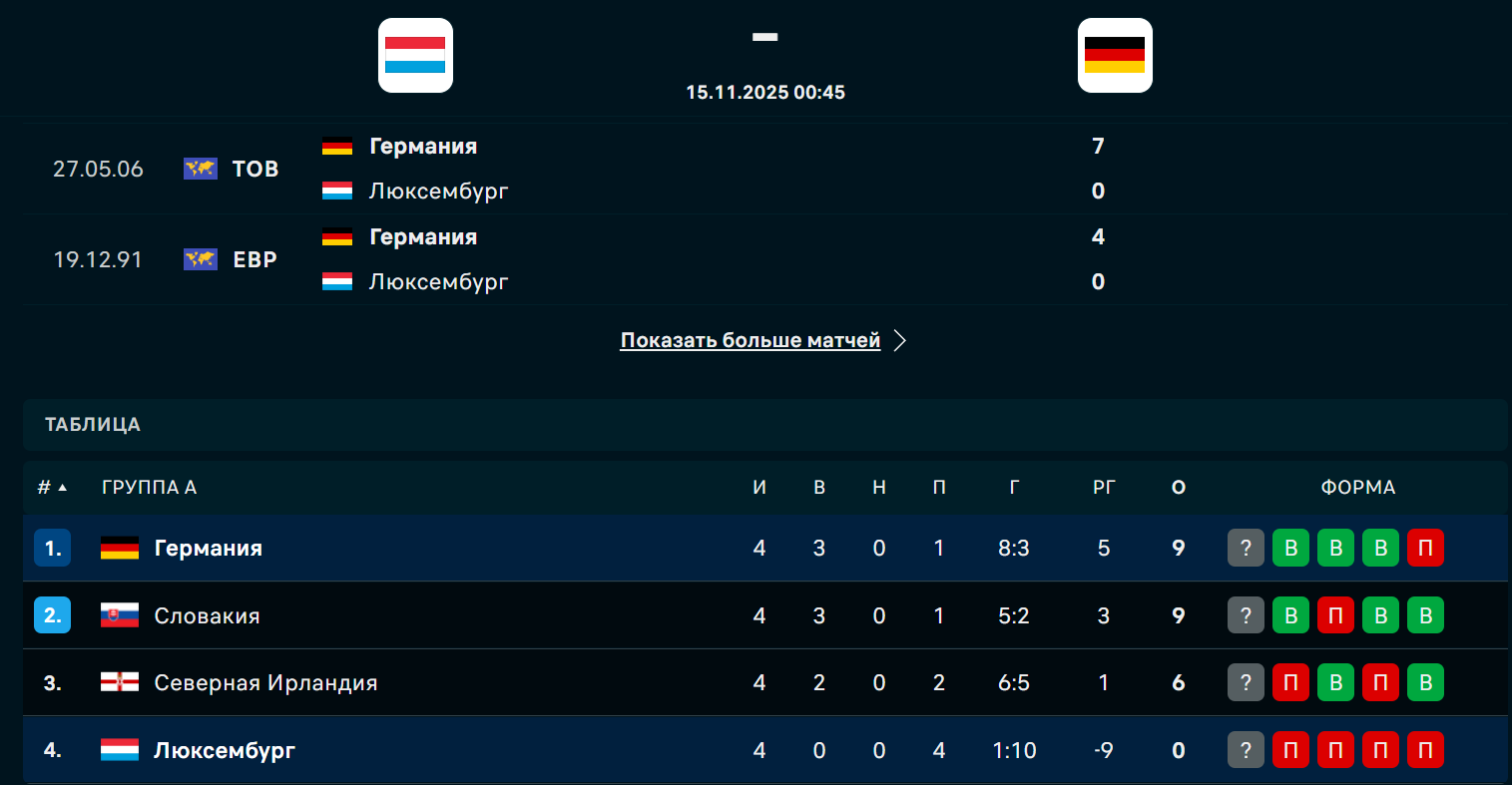Image resolution: width=1512 pixels, height=785 pixels.
Task: Click Germany's red П form badge
Action: coord(1425,548)
